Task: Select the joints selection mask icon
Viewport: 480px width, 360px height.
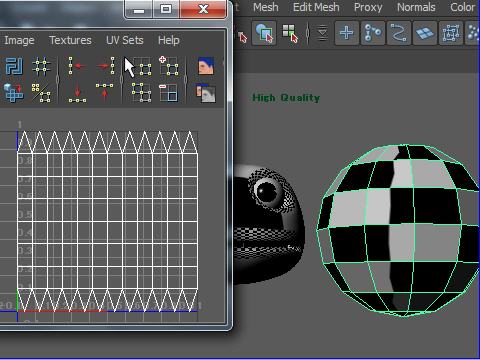Action: (x=373, y=33)
